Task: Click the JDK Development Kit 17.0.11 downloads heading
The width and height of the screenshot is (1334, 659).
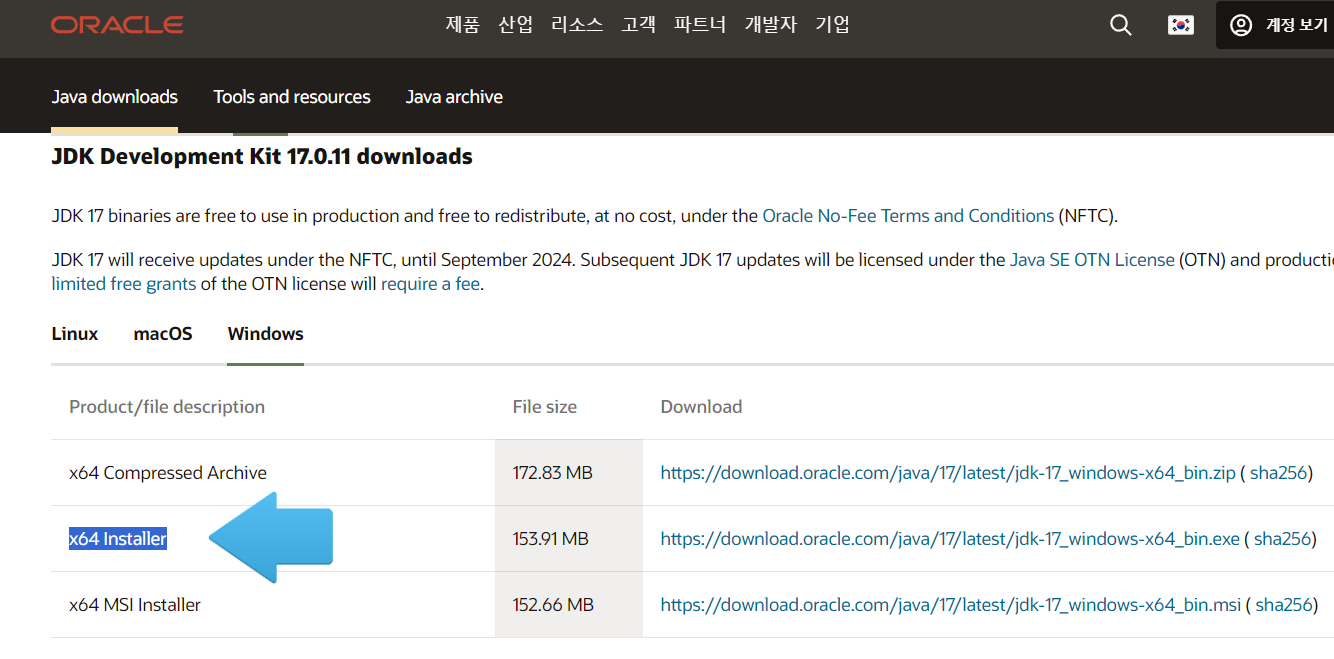Action: coord(262,157)
